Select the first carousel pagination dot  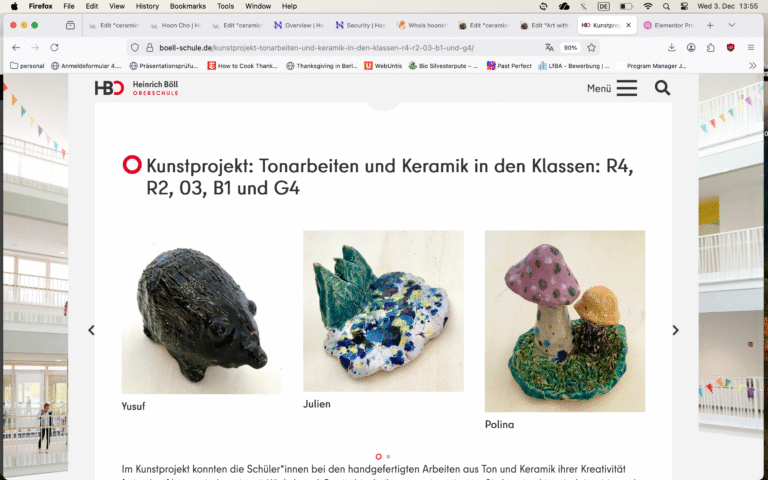tap(378, 456)
